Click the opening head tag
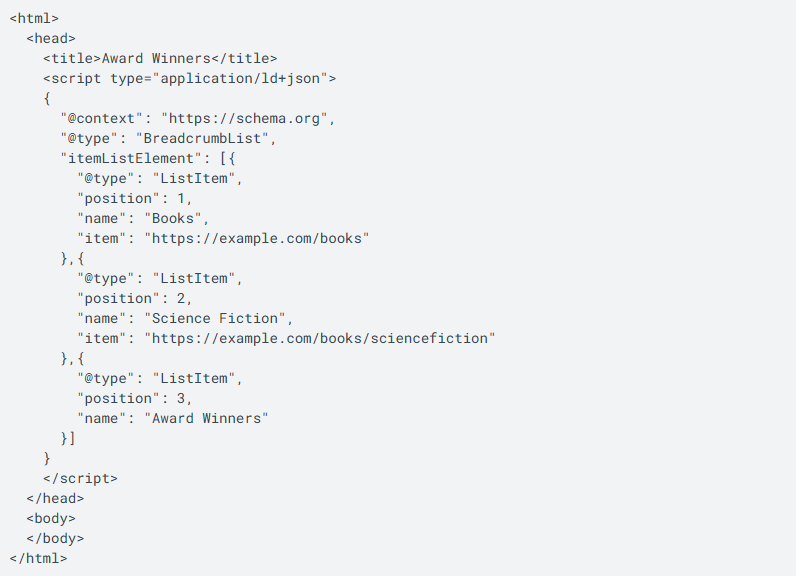This screenshot has height=576, width=796. 51,39
